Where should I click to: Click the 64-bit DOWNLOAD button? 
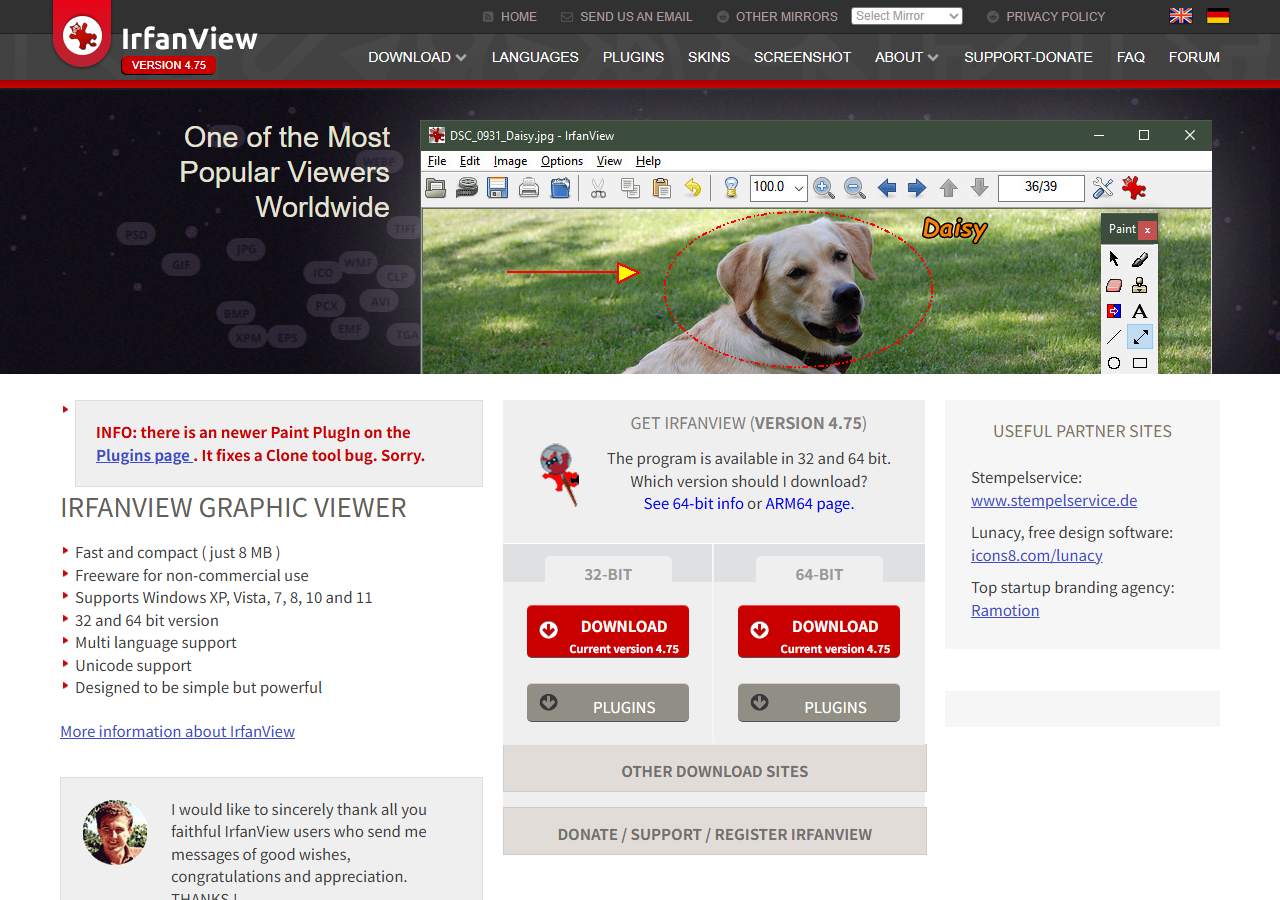coord(819,632)
